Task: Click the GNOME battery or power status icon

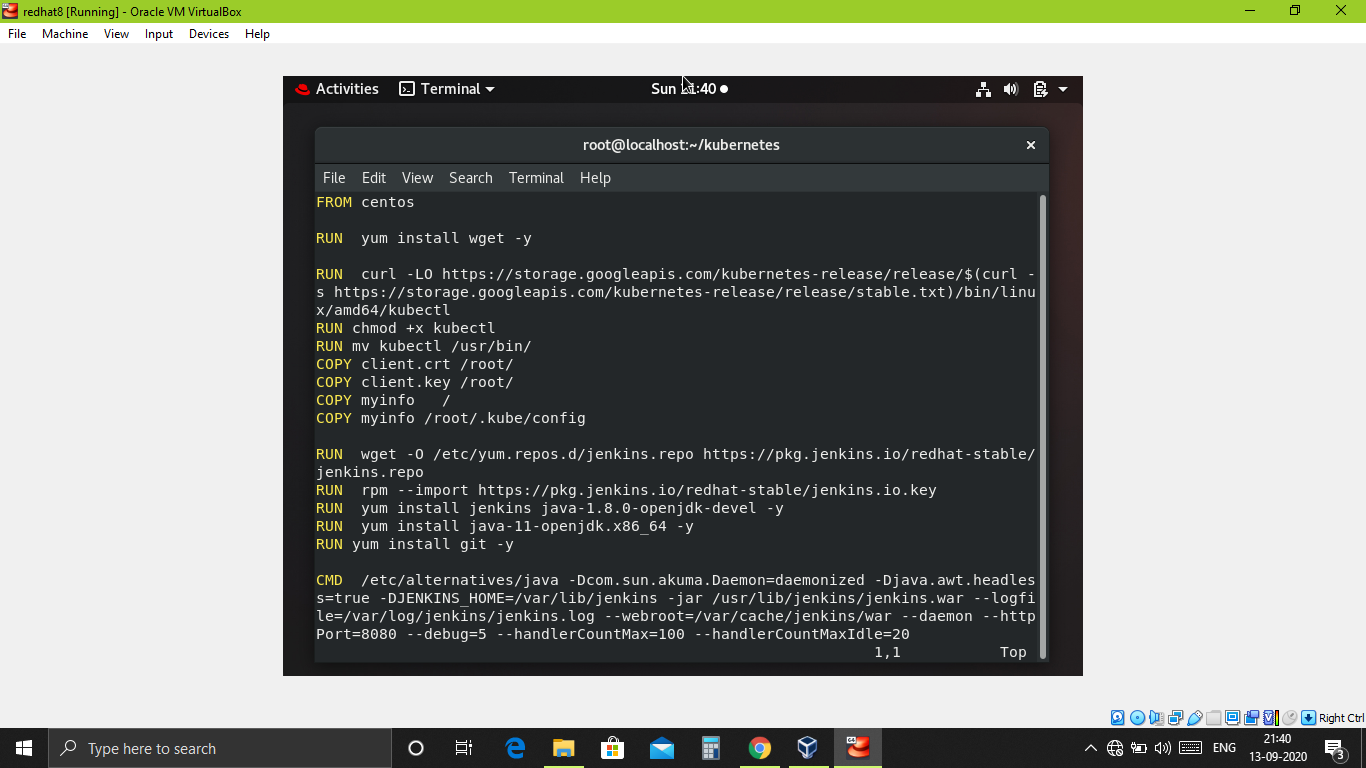Action: pyautogui.click(x=1040, y=89)
